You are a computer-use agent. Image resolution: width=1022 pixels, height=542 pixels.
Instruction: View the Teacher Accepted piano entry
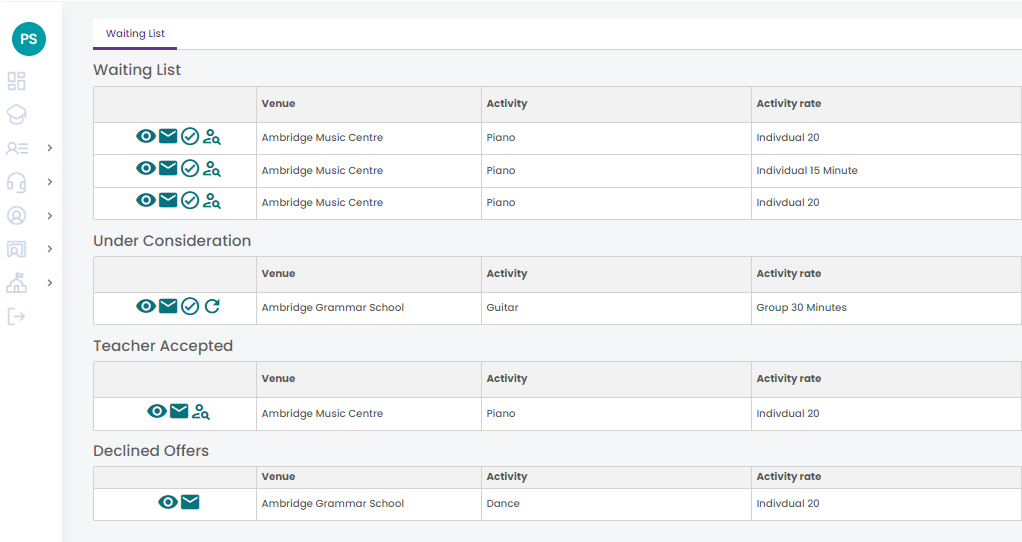click(157, 411)
